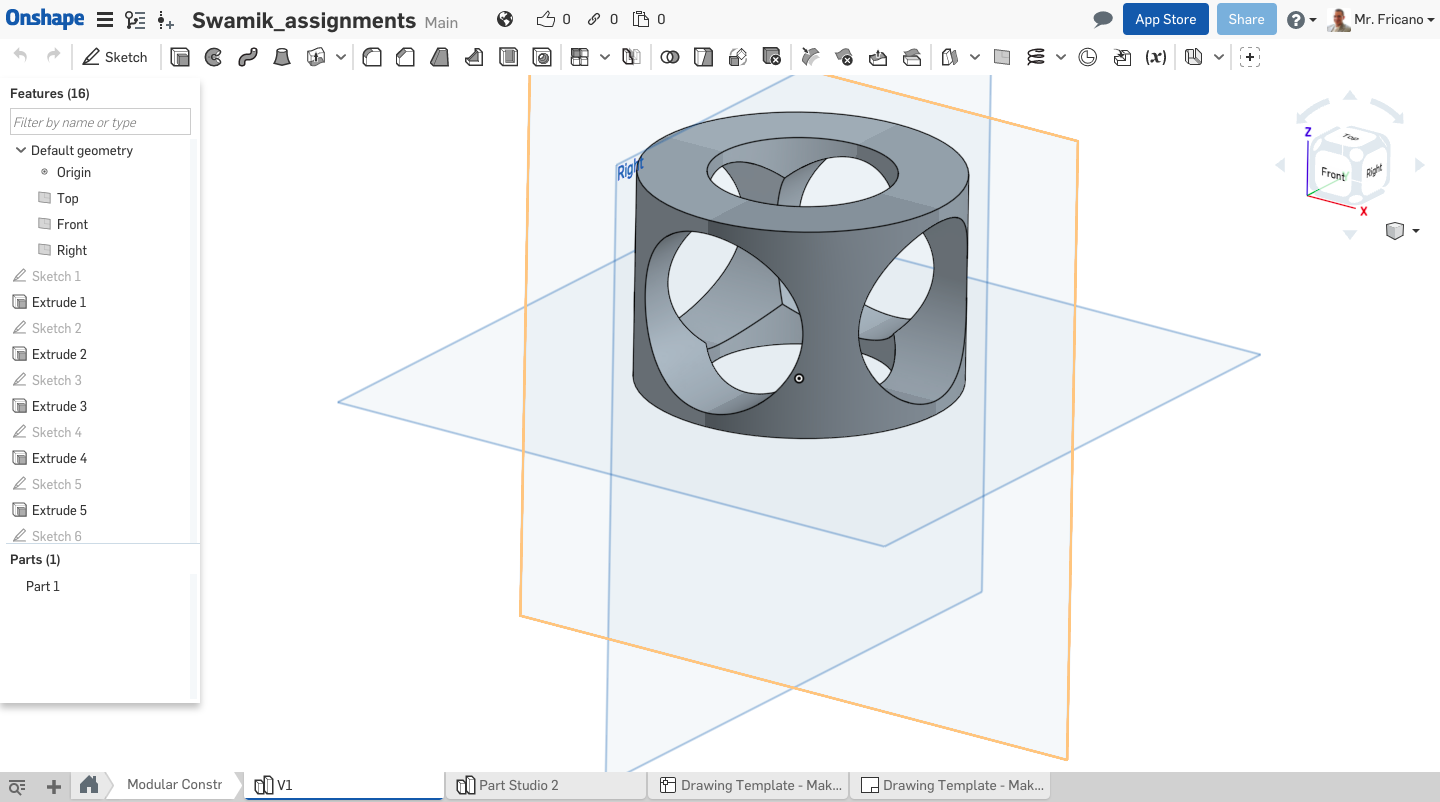The image size is (1440, 802).
Task: Select the Helix tool
Action: (1036, 57)
